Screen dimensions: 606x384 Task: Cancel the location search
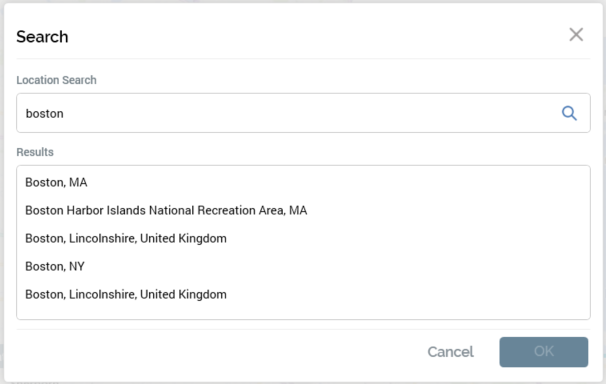click(450, 352)
